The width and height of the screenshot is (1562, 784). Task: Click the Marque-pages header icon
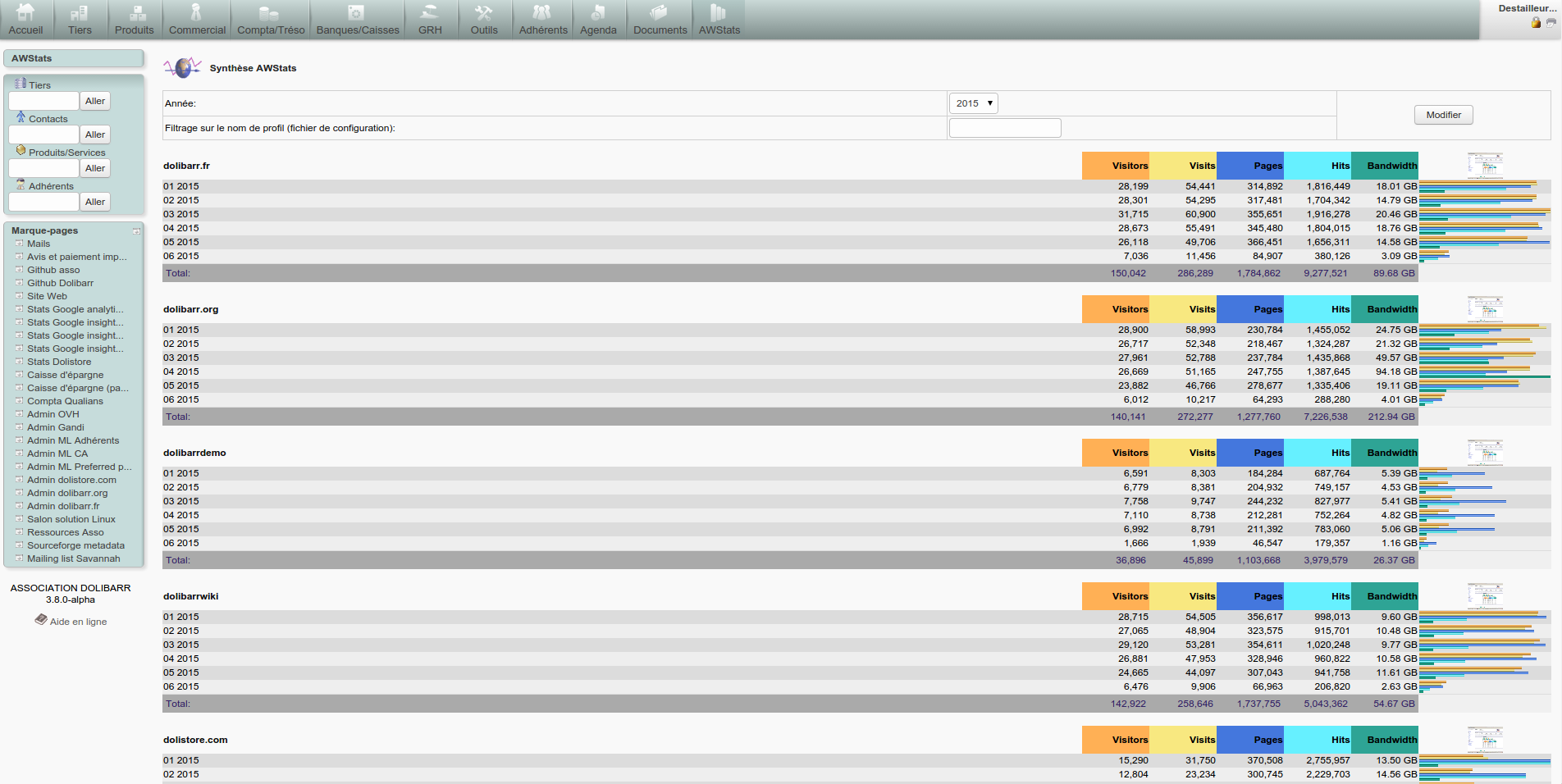[136, 231]
